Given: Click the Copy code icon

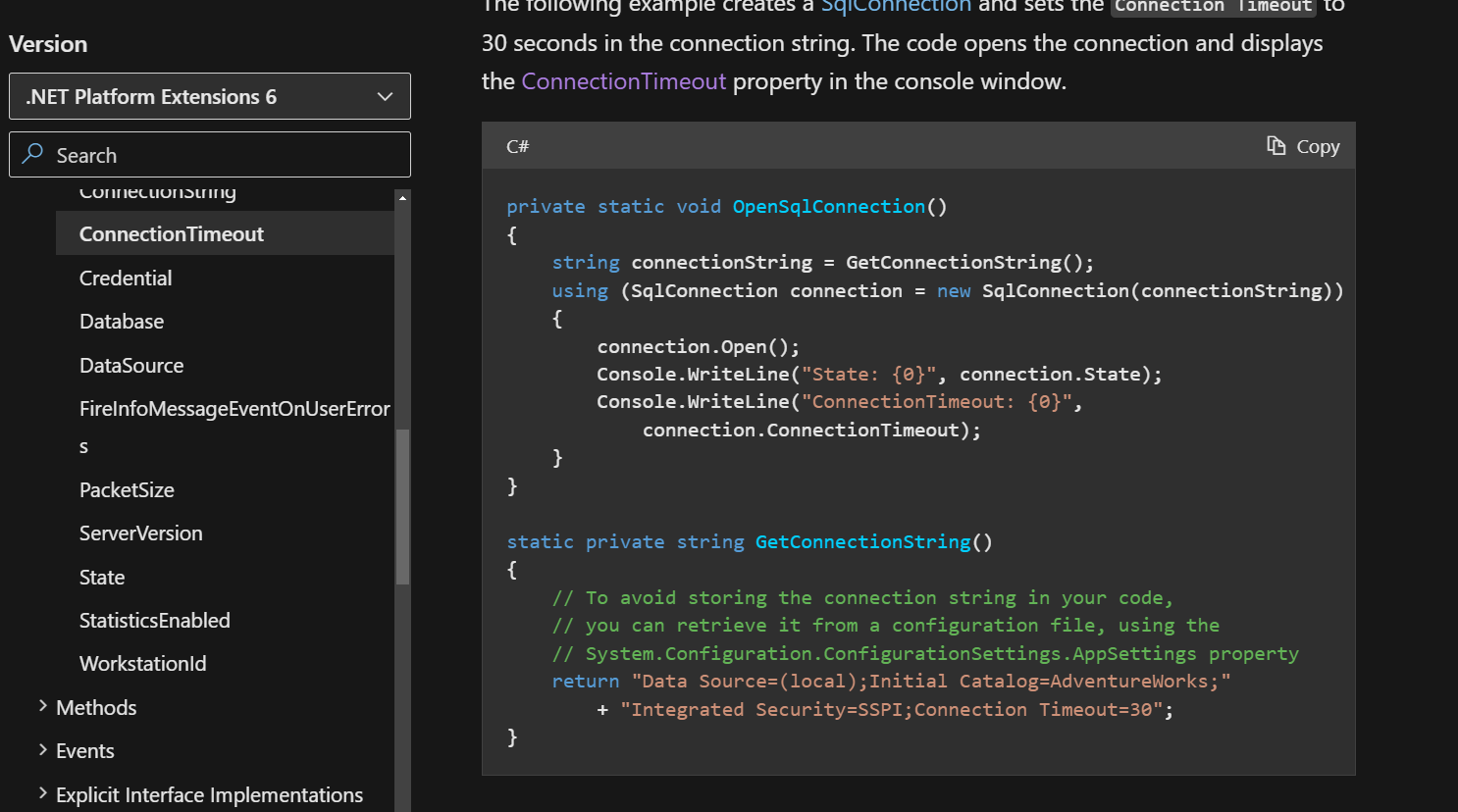Looking at the screenshot, I should click(x=1276, y=146).
